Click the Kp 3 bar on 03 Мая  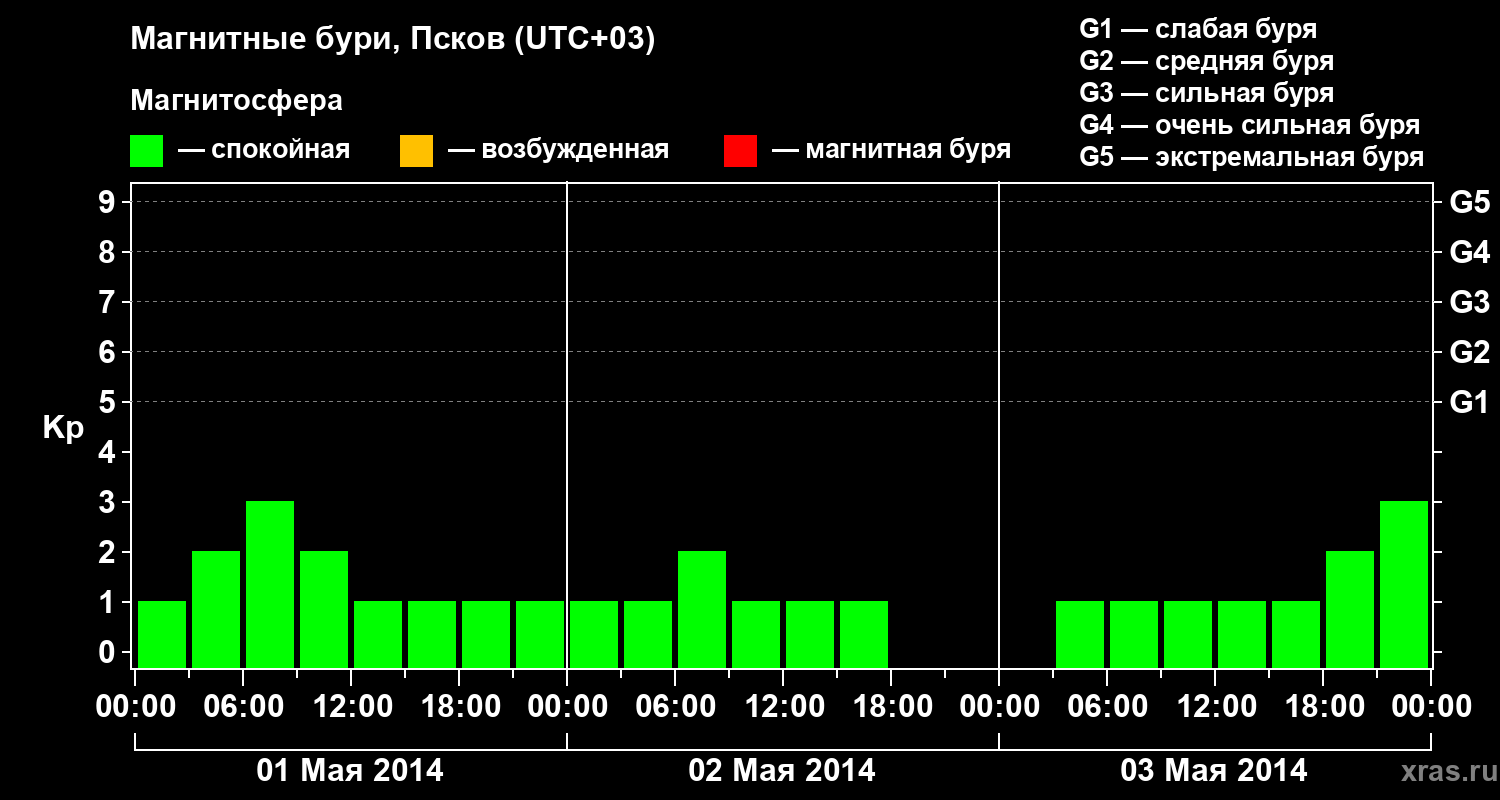tap(1404, 584)
